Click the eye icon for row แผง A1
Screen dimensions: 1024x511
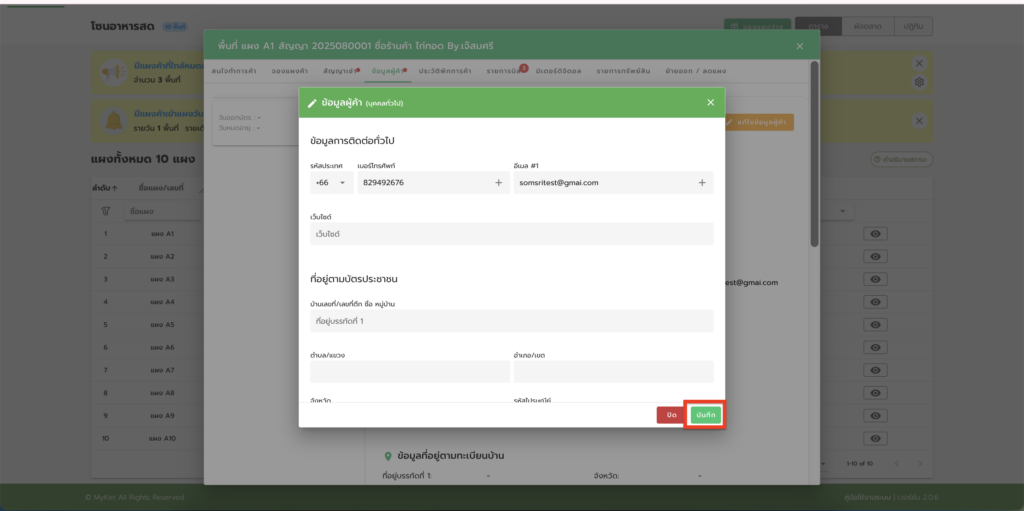pos(875,234)
